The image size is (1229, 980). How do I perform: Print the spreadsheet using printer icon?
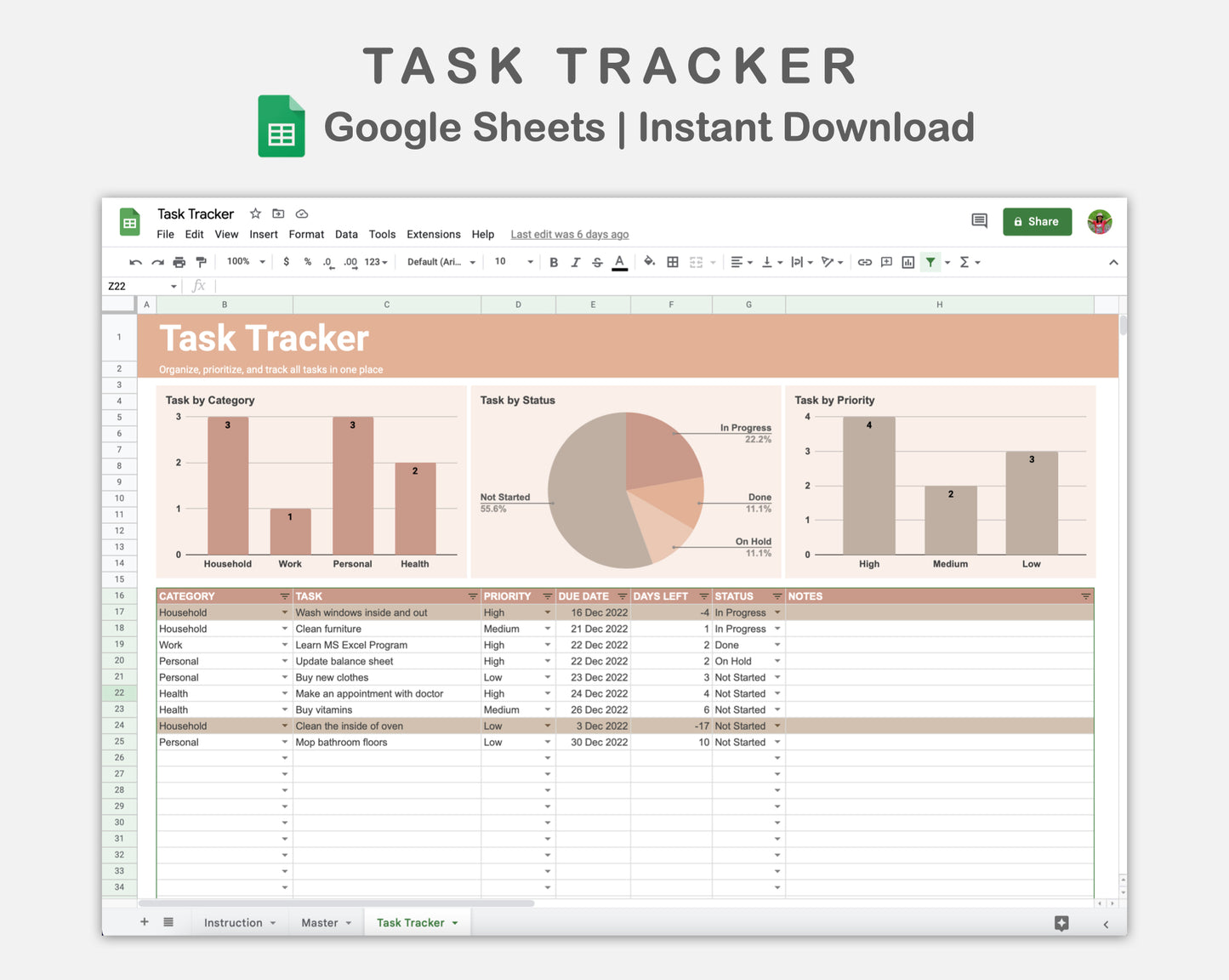point(179,262)
